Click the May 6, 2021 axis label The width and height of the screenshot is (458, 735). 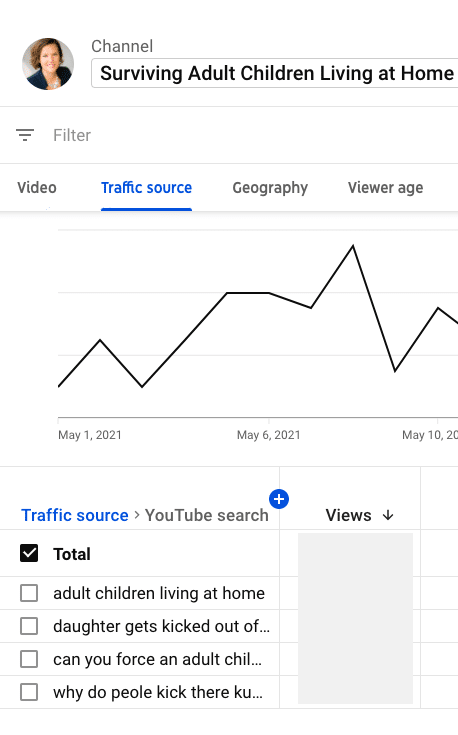[269, 435]
